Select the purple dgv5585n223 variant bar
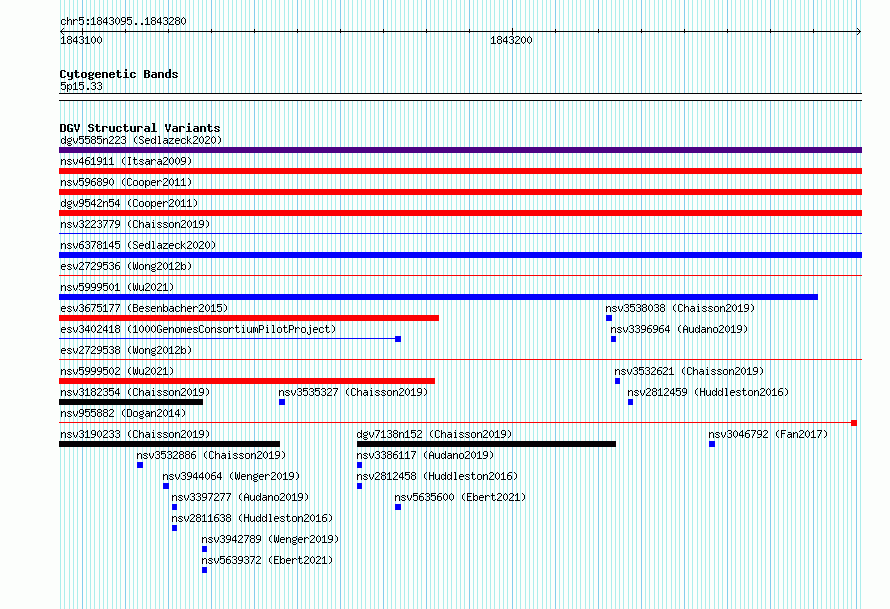The image size is (890, 609). (460, 150)
